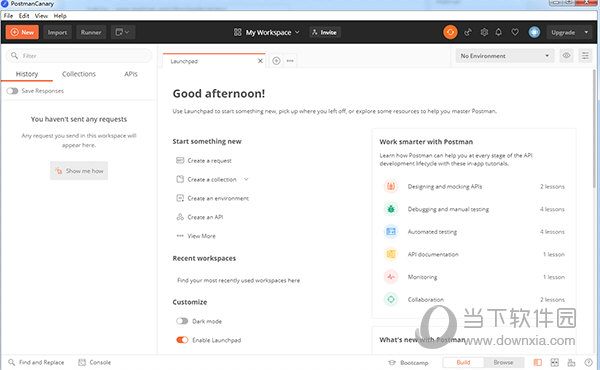
Task: Switch to the Collections tab
Action: tap(79, 74)
